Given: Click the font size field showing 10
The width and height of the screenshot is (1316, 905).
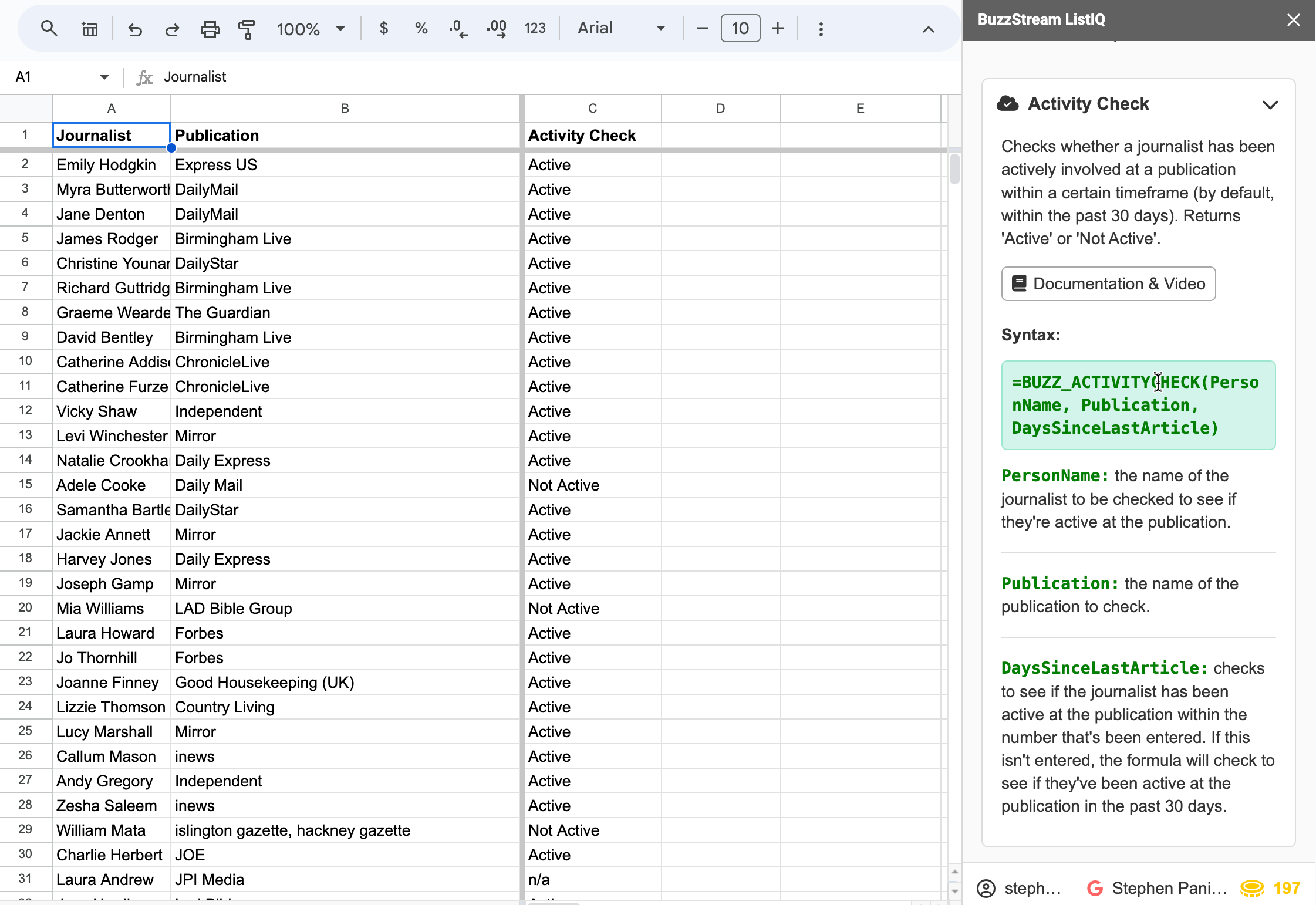Looking at the screenshot, I should [740, 28].
